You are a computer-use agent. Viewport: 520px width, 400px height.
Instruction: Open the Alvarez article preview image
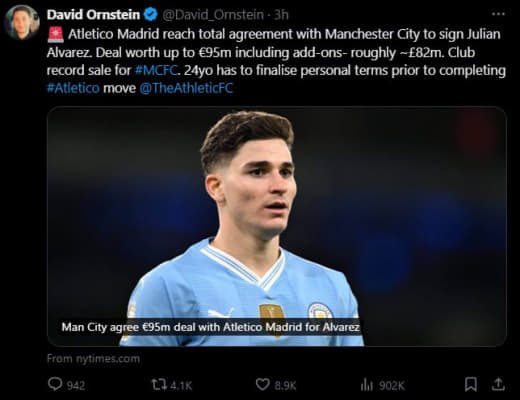pyautogui.click(x=277, y=227)
